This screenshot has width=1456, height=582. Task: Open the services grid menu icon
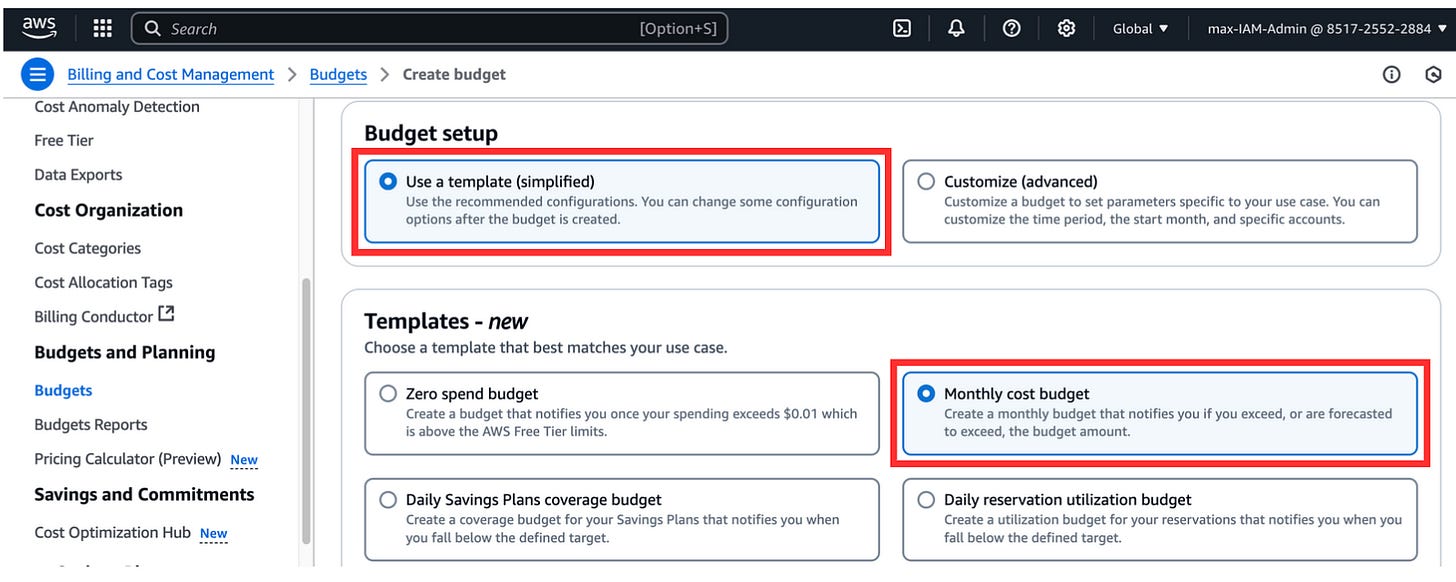(102, 29)
